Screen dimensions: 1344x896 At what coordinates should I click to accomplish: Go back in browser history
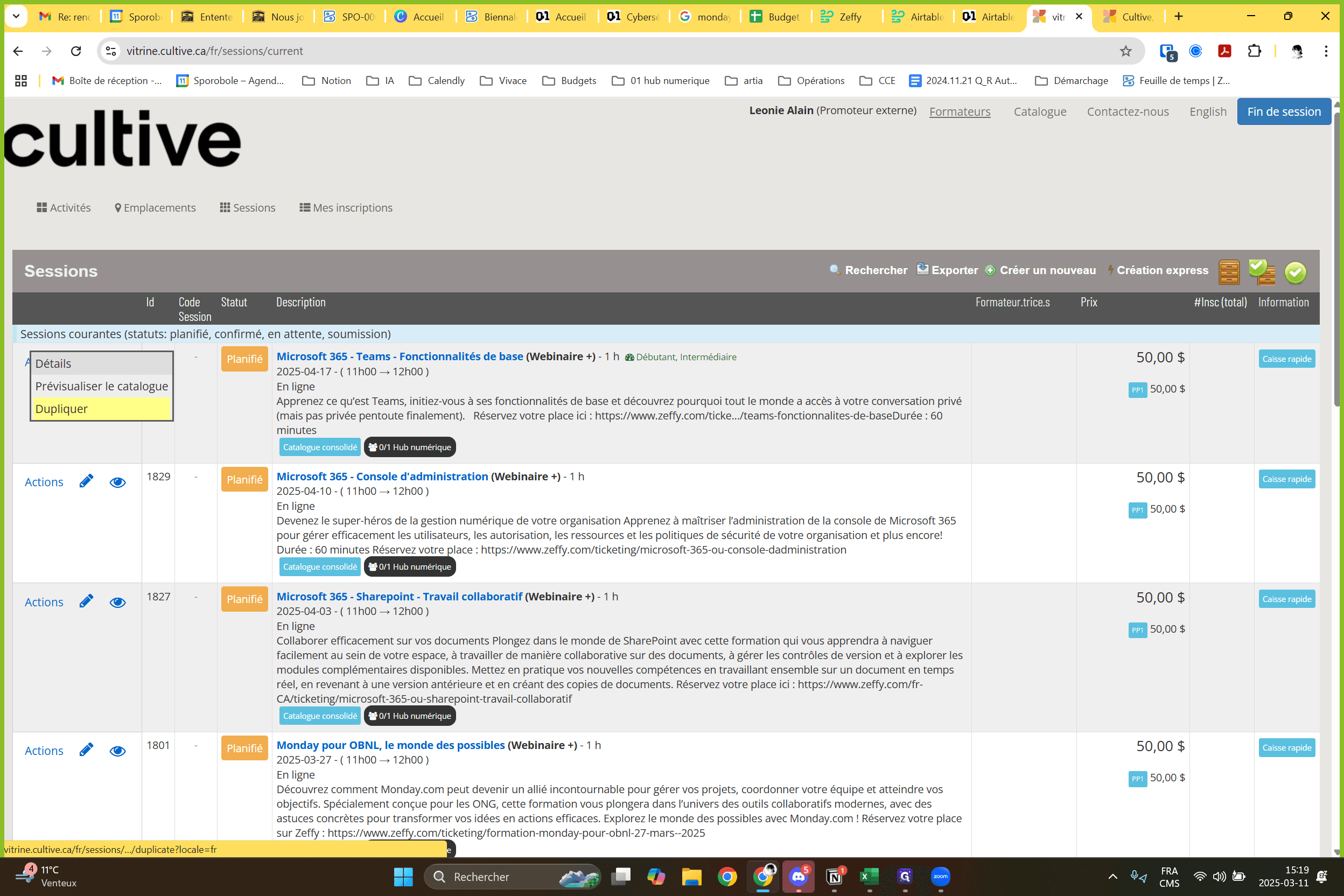(18, 51)
